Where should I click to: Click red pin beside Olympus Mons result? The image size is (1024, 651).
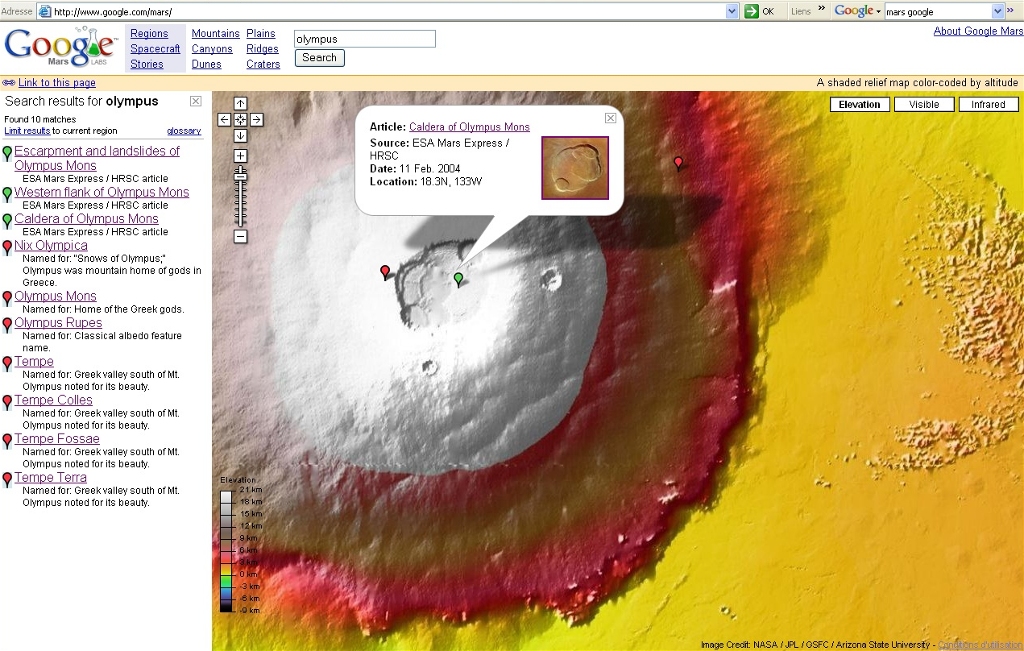7,298
